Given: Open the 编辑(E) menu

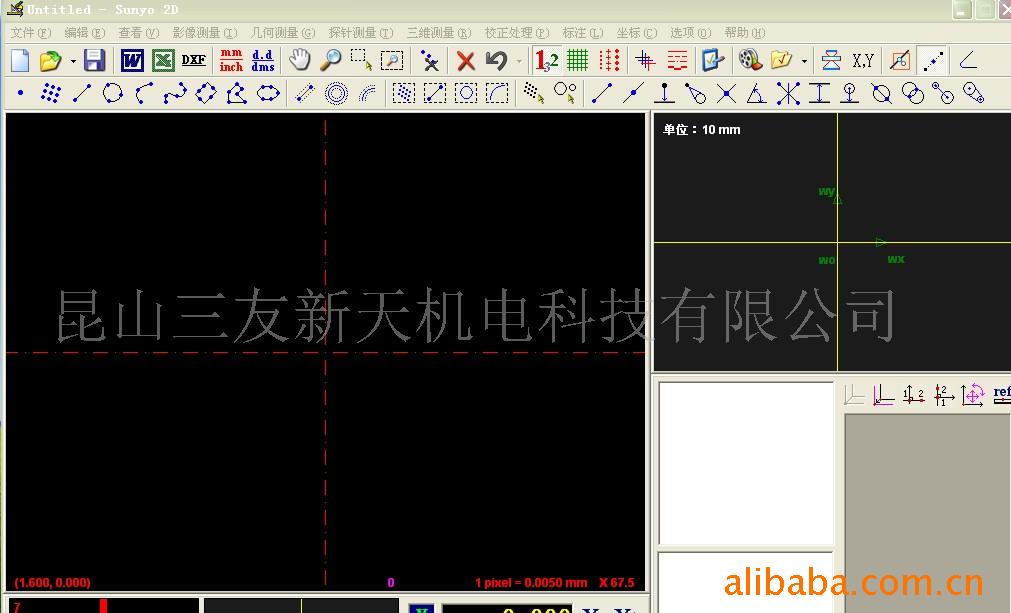Looking at the screenshot, I should 84,33.
